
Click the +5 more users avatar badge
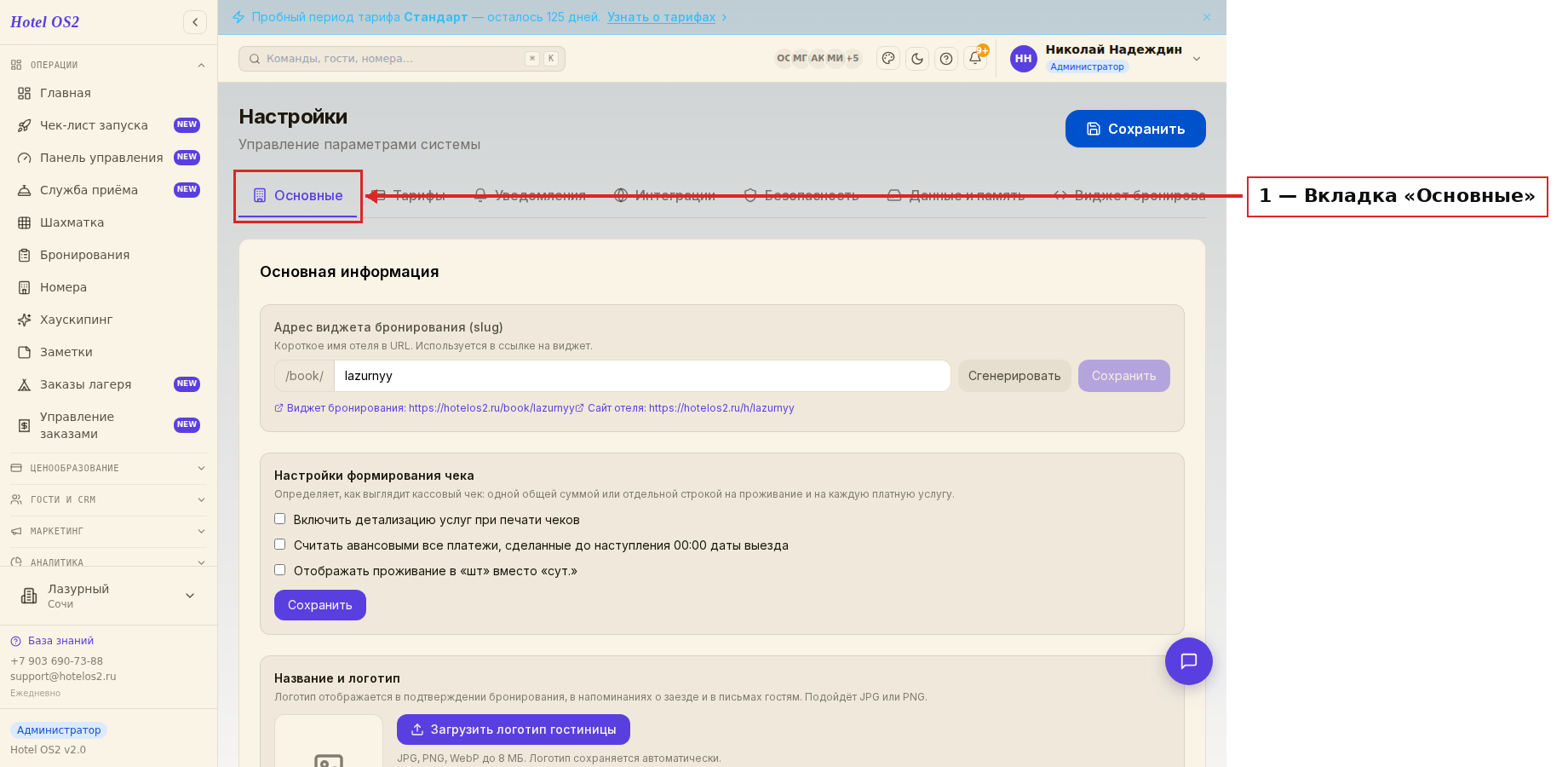[x=853, y=59]
